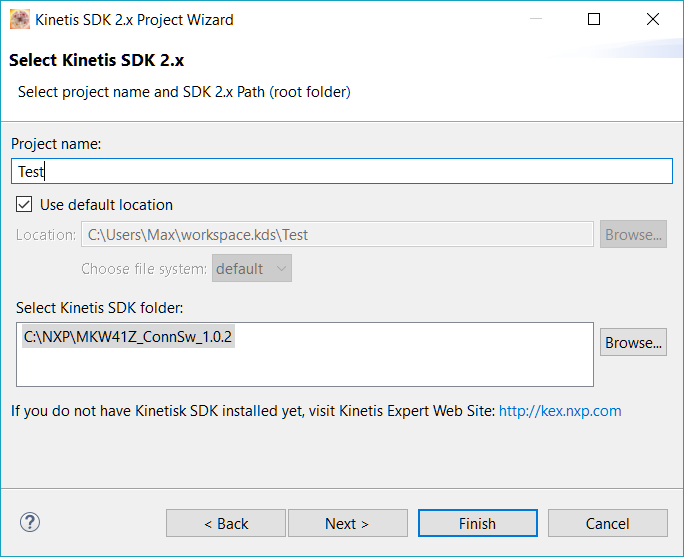Open the Choose file system dropdown
The width and height of the screenshot is (684, 557).
point(252,269)
